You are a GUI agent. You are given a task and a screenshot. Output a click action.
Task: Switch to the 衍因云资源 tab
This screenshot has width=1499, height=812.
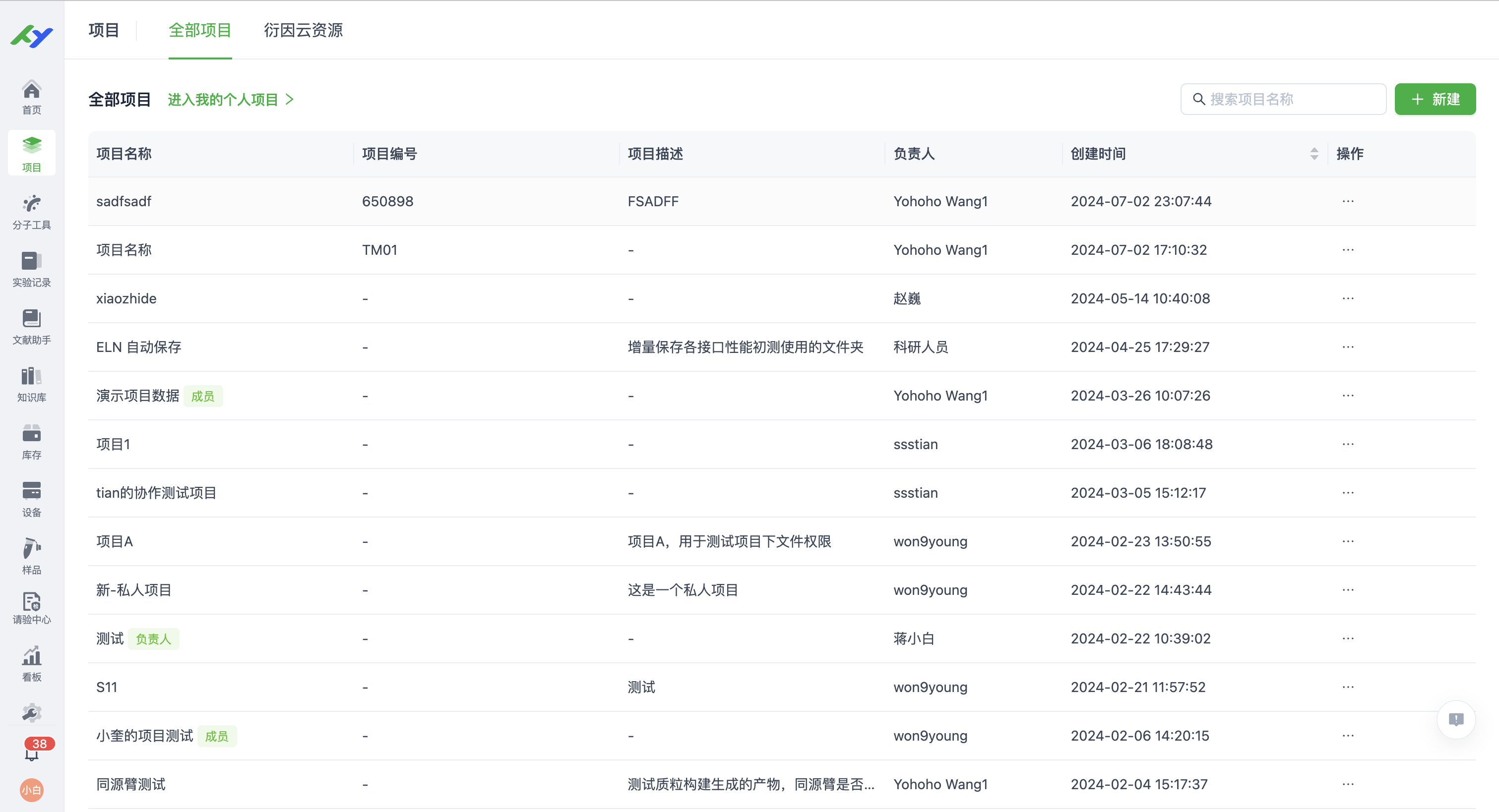pyautogui.click(x=303, y=31)
